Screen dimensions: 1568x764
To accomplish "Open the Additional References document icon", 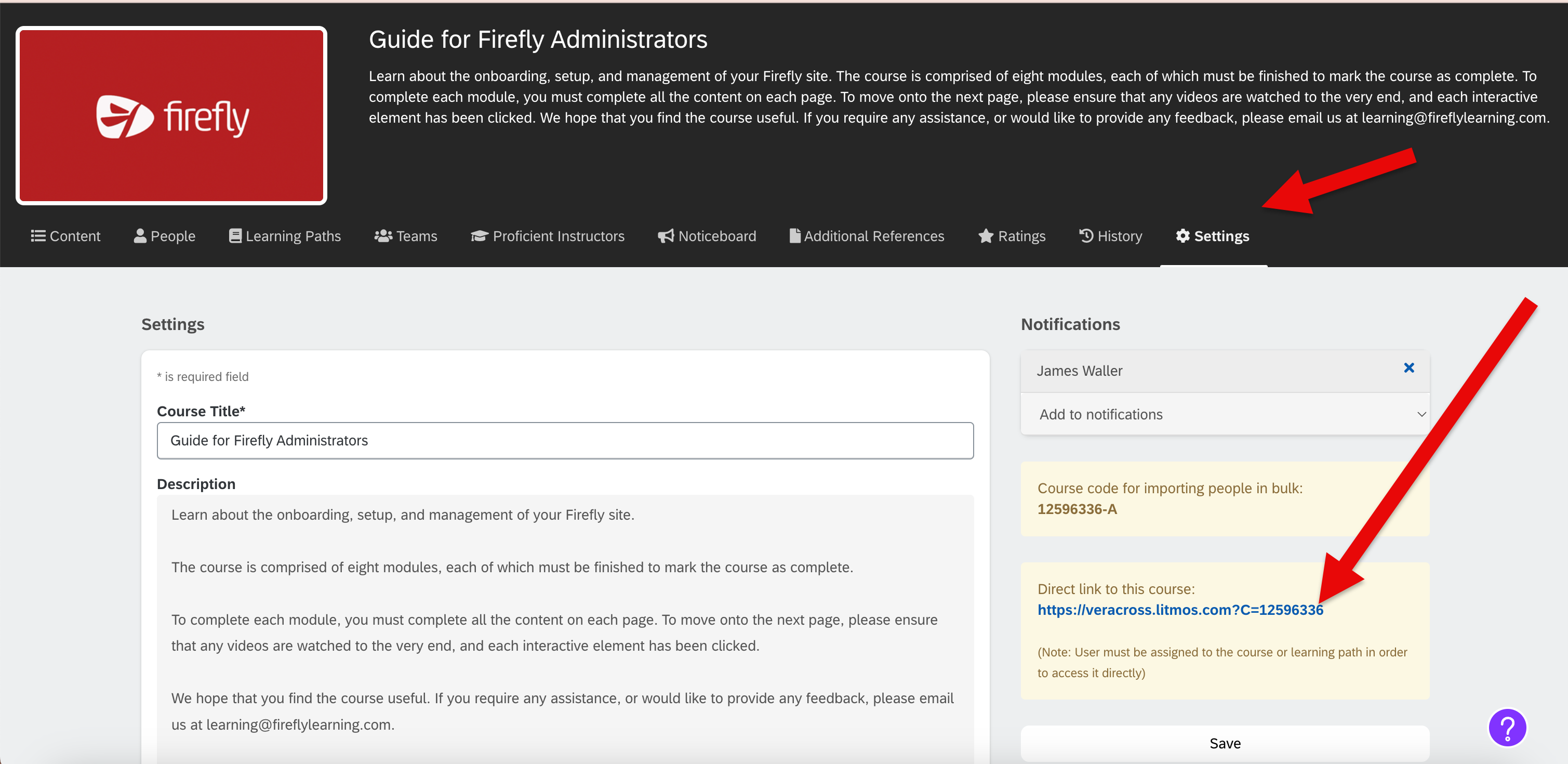I will click(794, 235).
